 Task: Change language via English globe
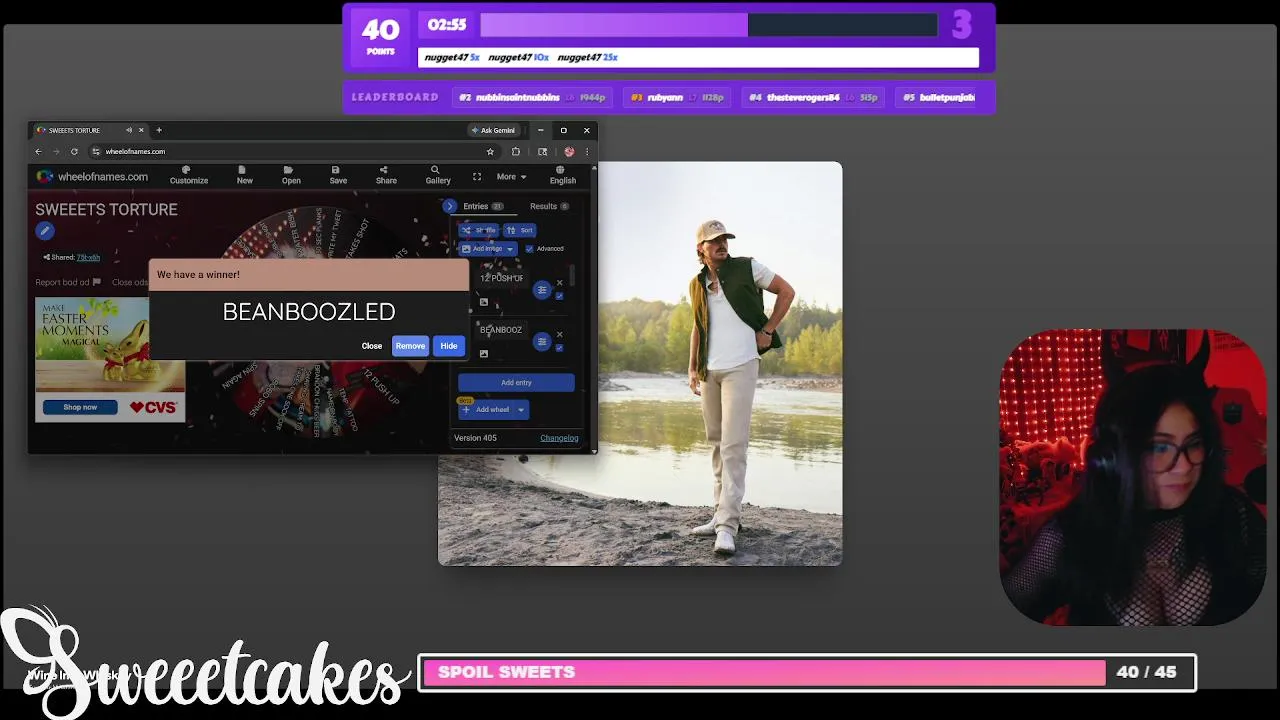pyautogui.click(x=563, y=175)
